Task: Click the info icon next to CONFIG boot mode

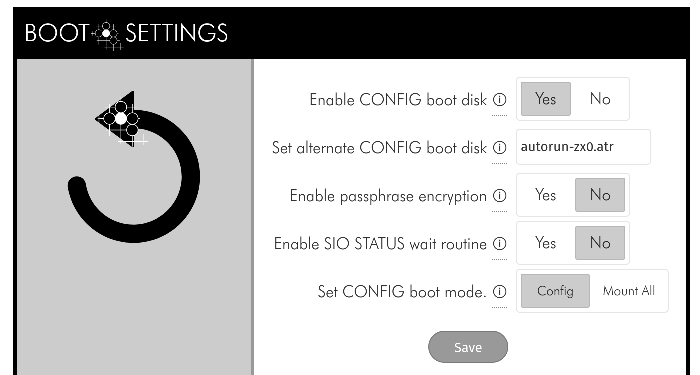Action: tap(500, 292)
